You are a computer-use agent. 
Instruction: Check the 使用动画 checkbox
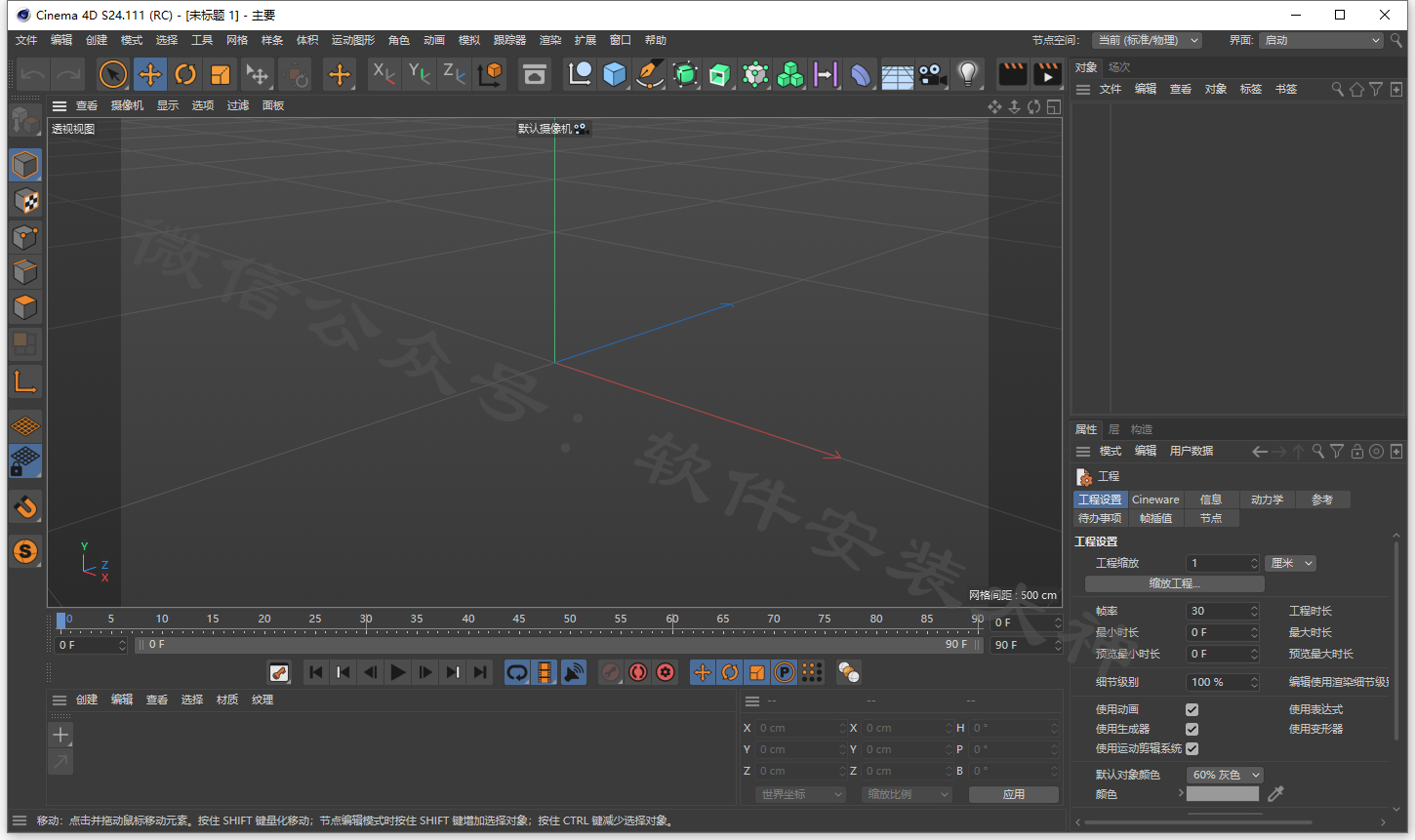(x=1192, y=709)
